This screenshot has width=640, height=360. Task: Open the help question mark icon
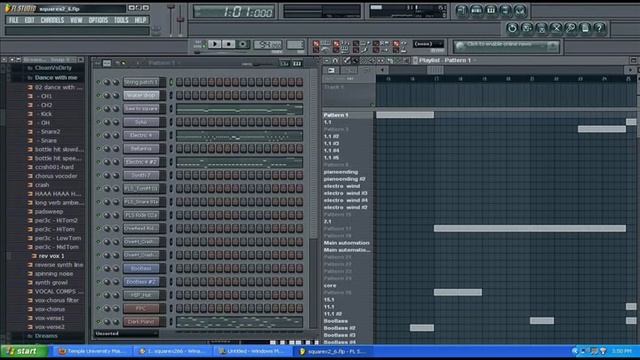[599, 28]
